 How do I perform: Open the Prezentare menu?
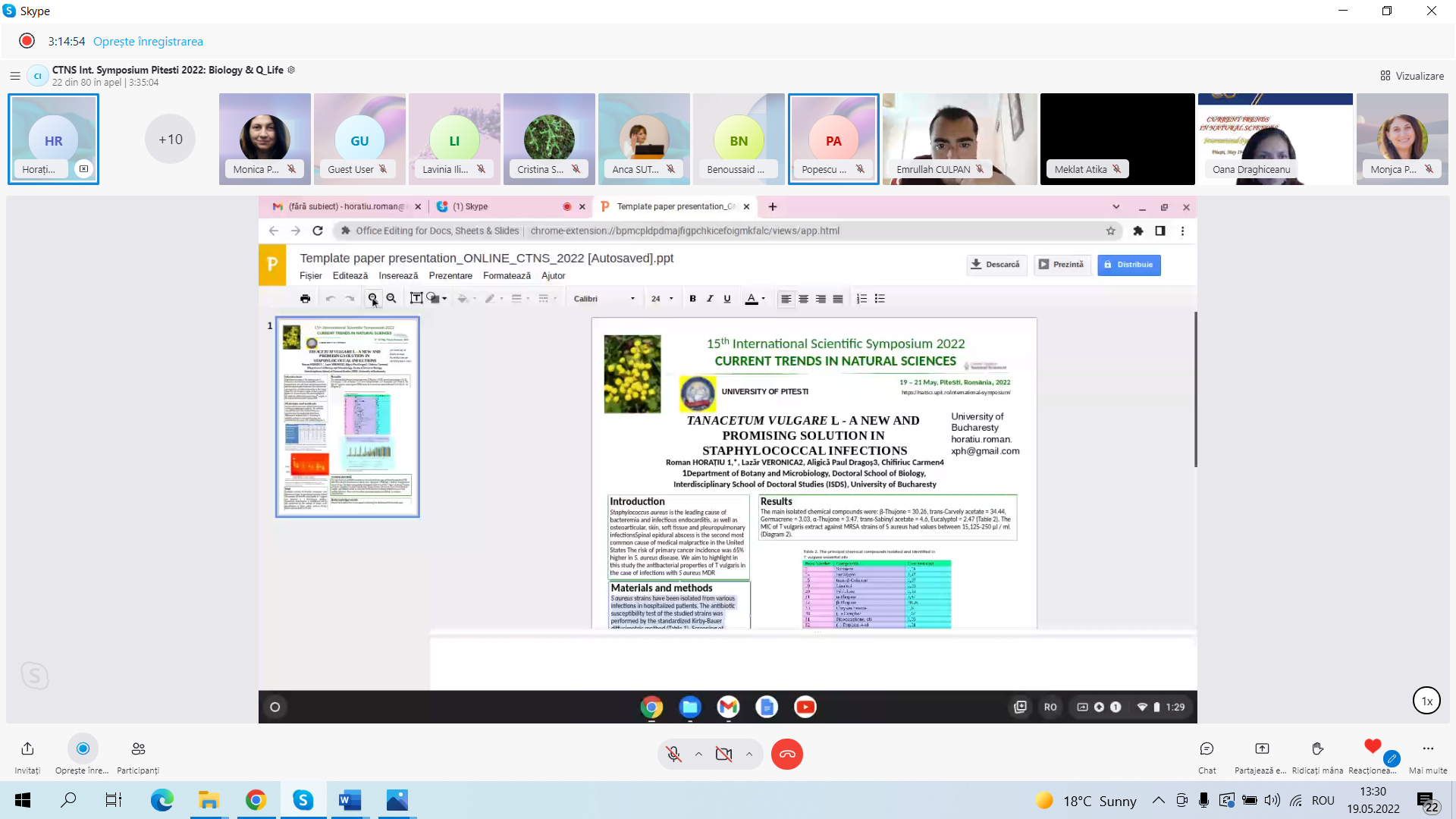pyautogui.click(x=450, y=276)
